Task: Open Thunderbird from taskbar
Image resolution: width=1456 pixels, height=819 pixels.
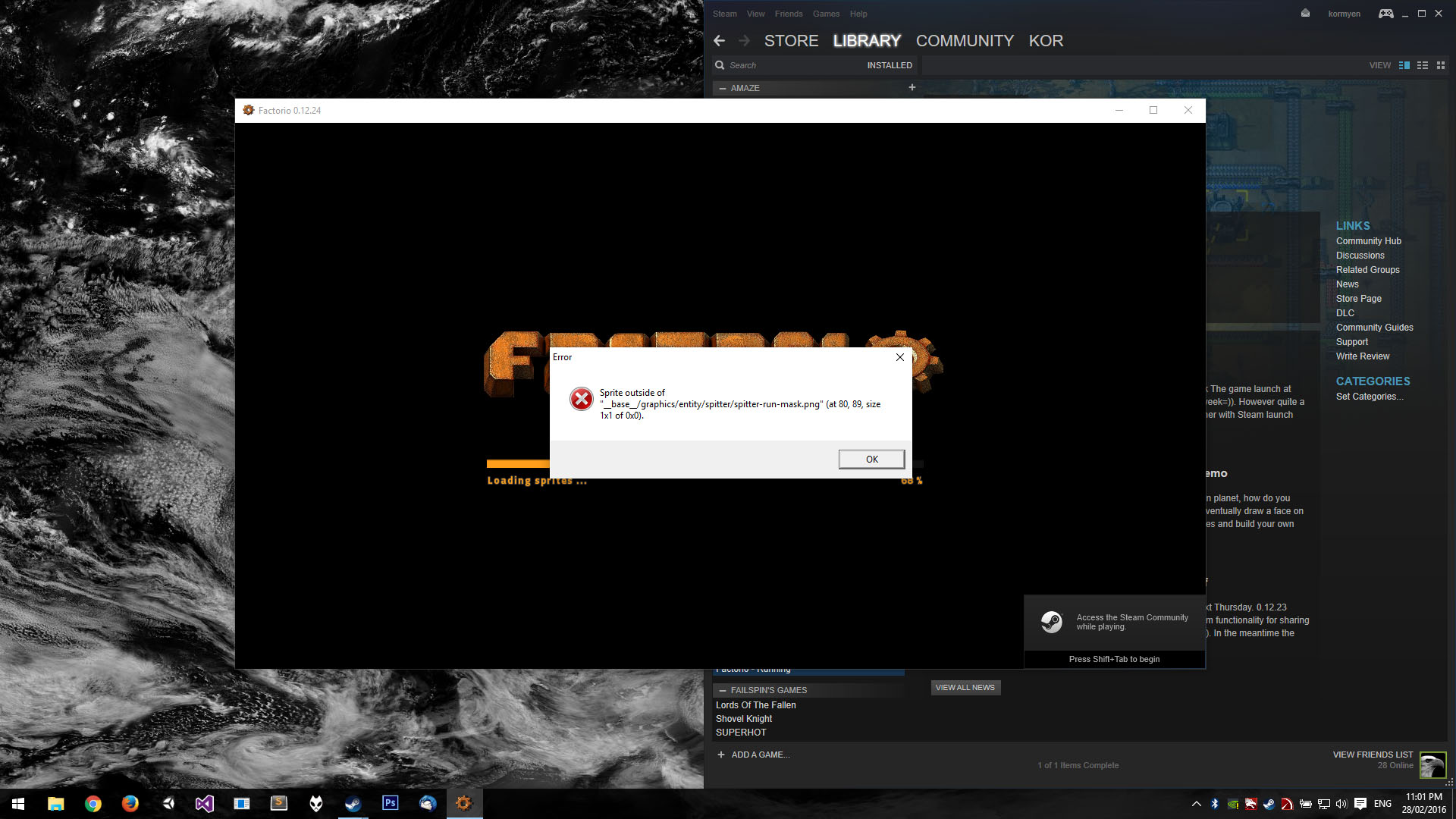Action: [427, 804]
